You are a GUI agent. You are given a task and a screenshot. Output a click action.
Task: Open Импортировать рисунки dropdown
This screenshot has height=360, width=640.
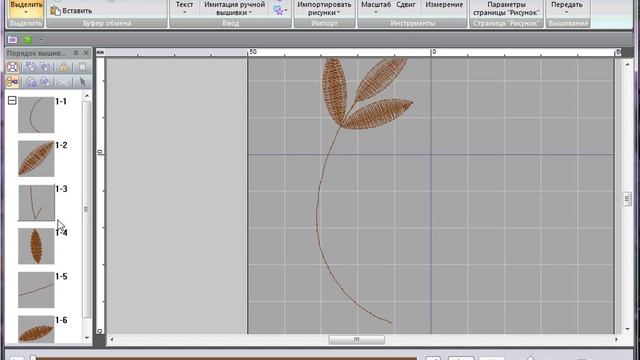324,8
